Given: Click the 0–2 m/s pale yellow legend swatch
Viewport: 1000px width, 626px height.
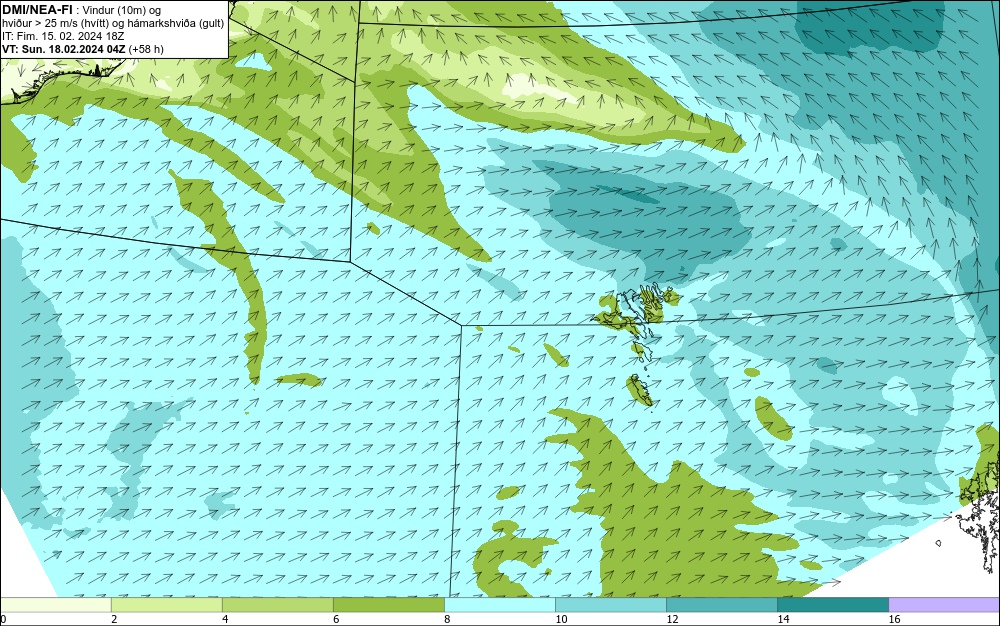Looking at the screenshot, I should (x=55, y=604).
